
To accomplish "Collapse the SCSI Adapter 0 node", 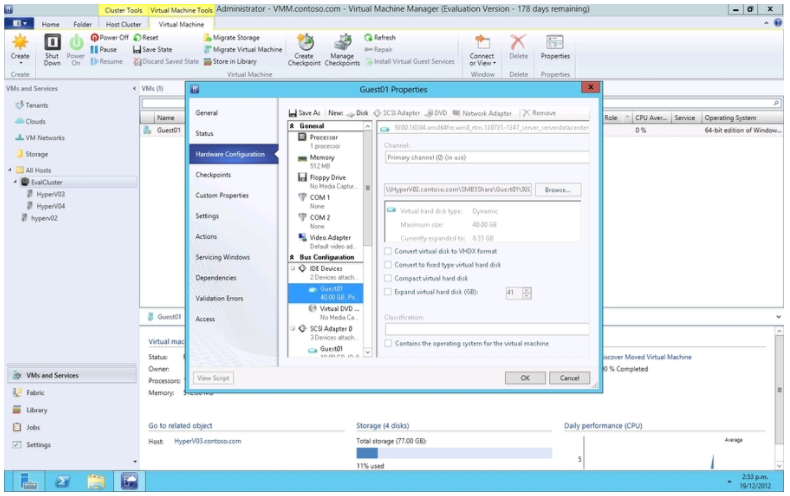I will pyautogui.click(x=293, y=328).
